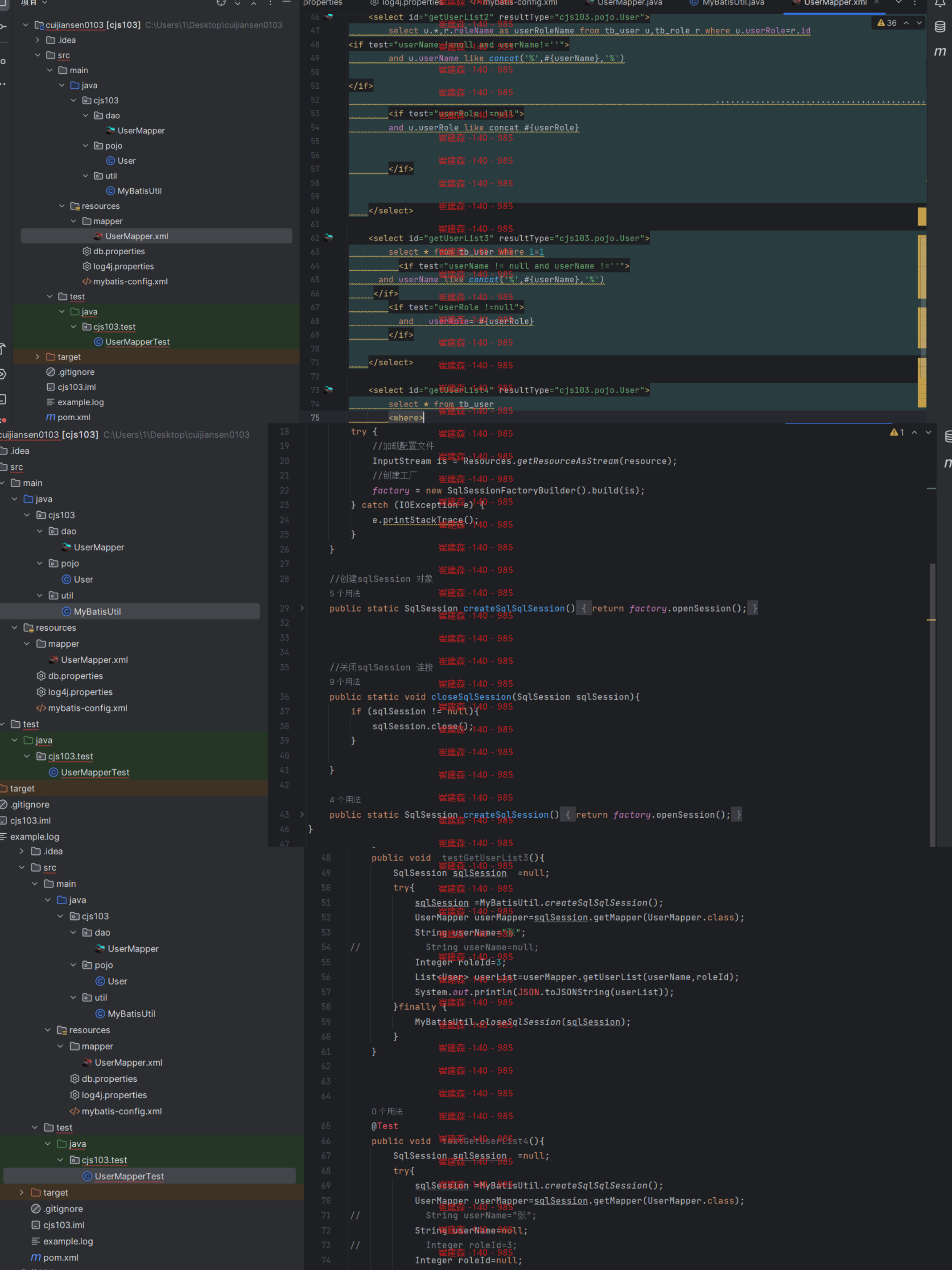This screenshot has height=1270, width=952.
Task: Click the vertical scrollbar of MyBatisUtil editor
Action: 932,703
